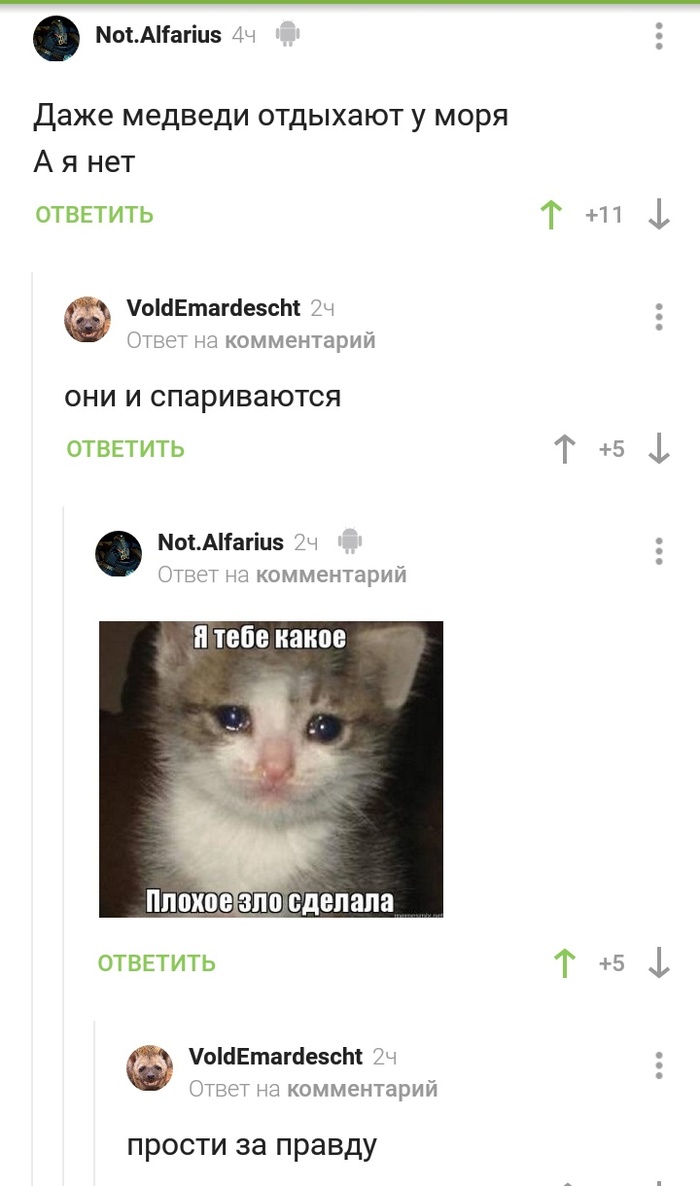Open Not.Alfarius profile from top comment avatar
700x1186 pixels.
(x=57, y=38)
